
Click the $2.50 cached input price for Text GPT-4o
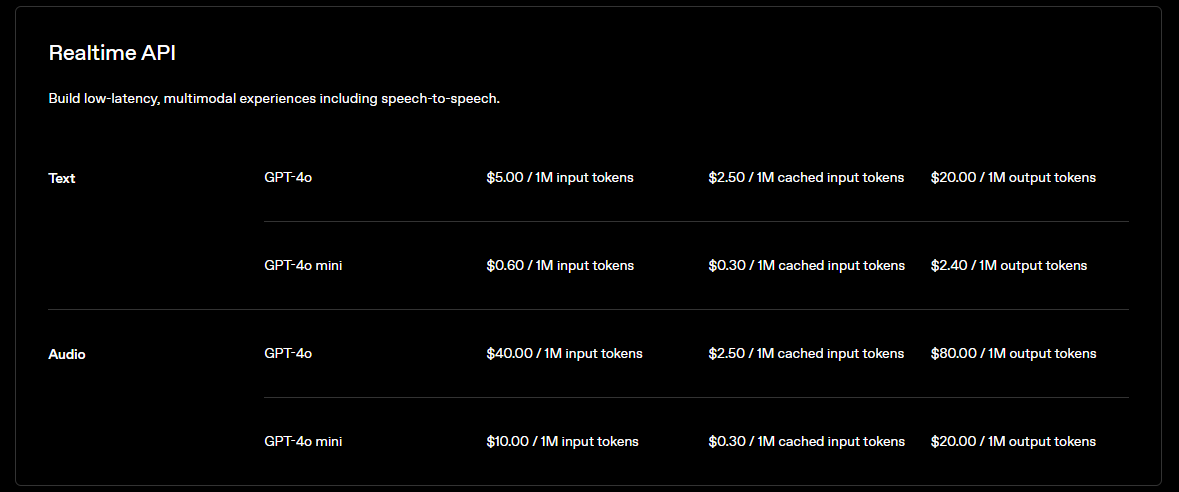pos(806,178)
